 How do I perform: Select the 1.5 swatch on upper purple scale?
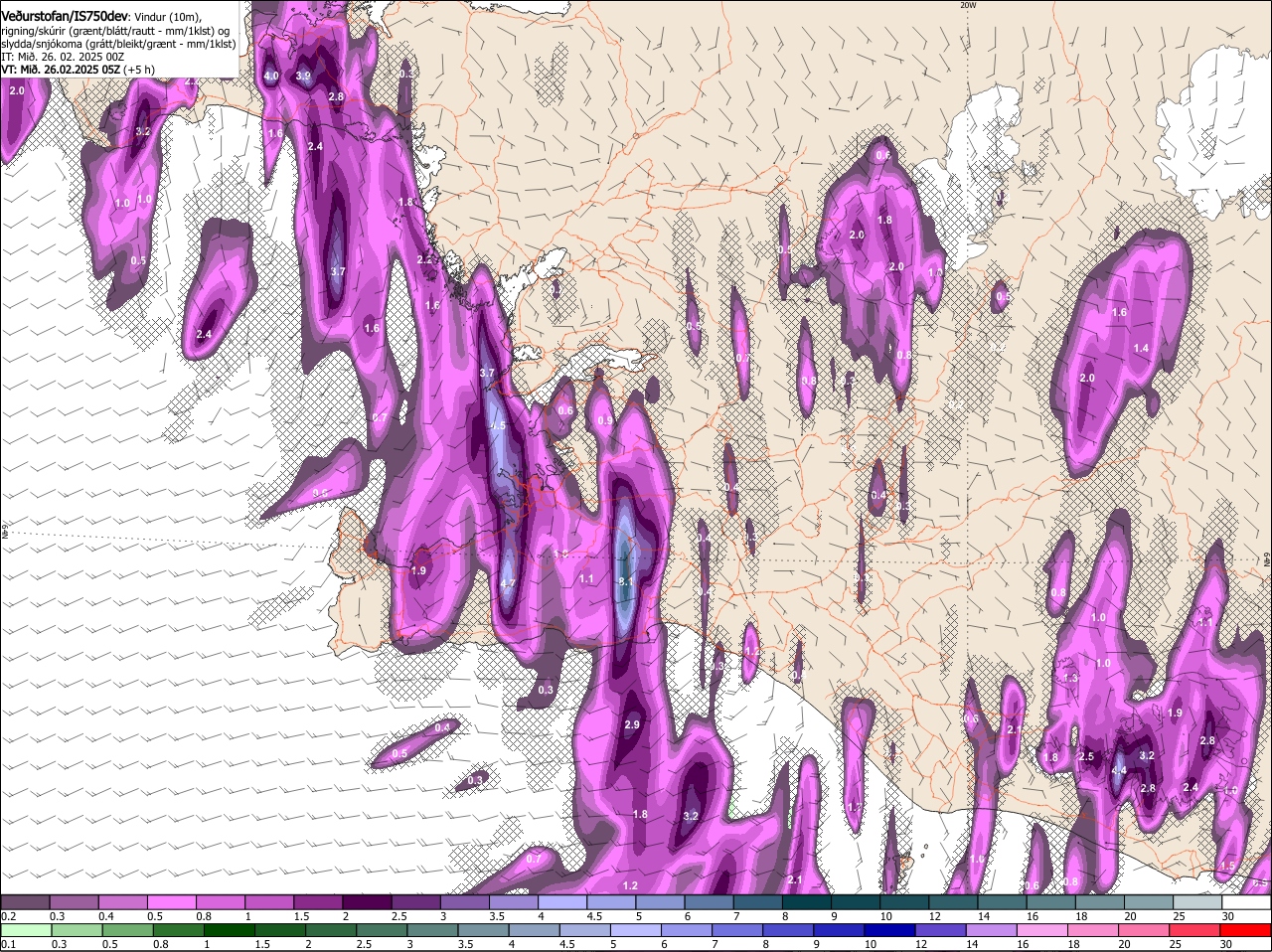(x=317, y=901)
